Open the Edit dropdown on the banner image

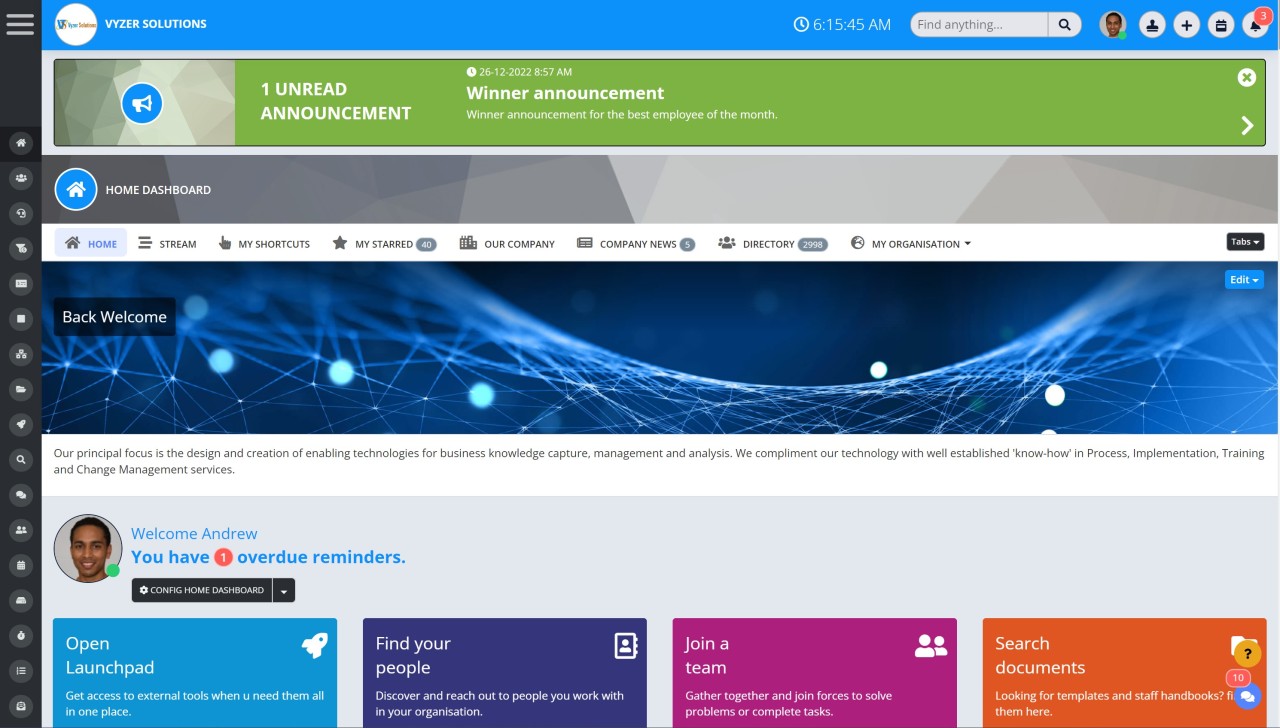coord(1243,280)
